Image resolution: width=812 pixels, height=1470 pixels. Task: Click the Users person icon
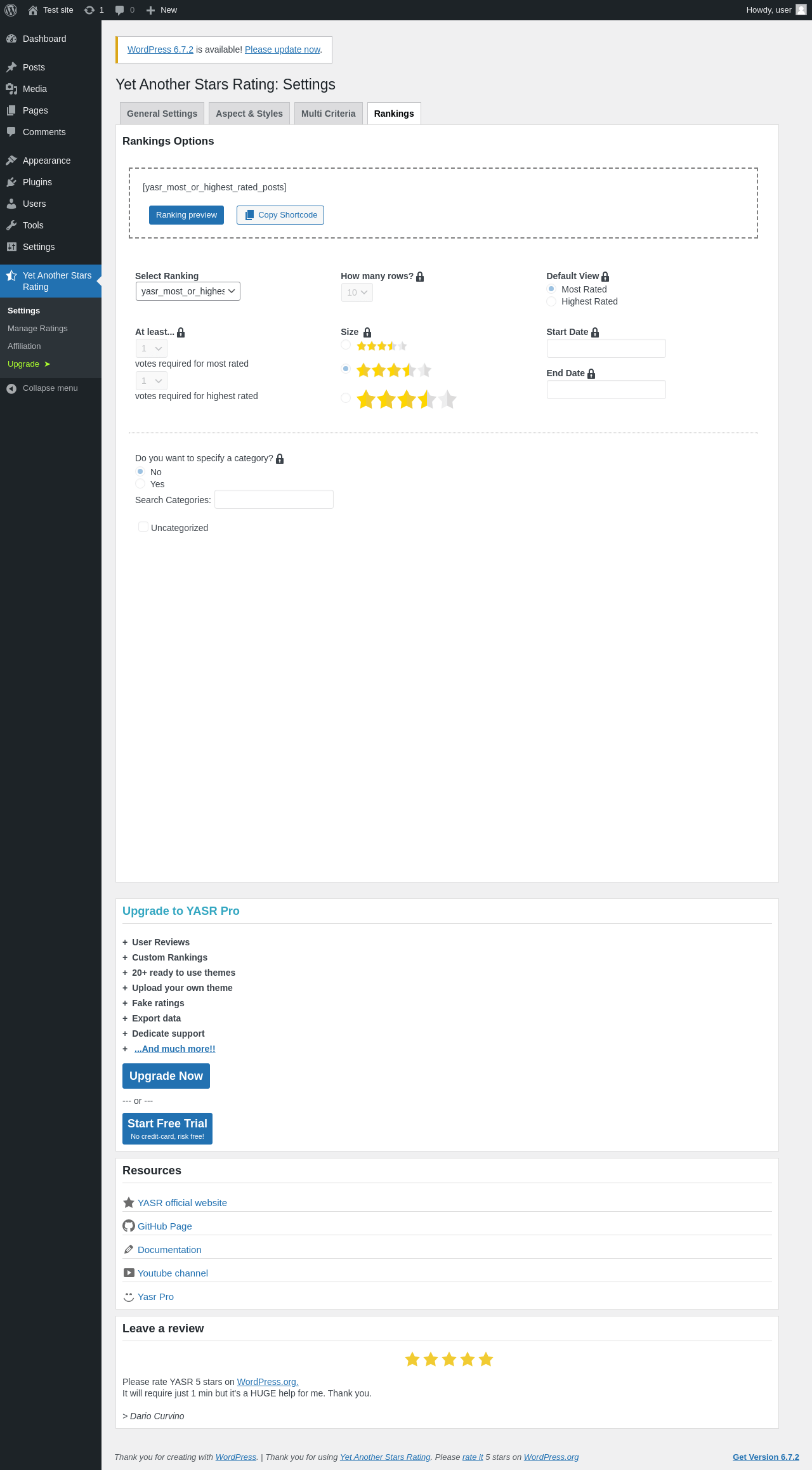tap(11, 204)
